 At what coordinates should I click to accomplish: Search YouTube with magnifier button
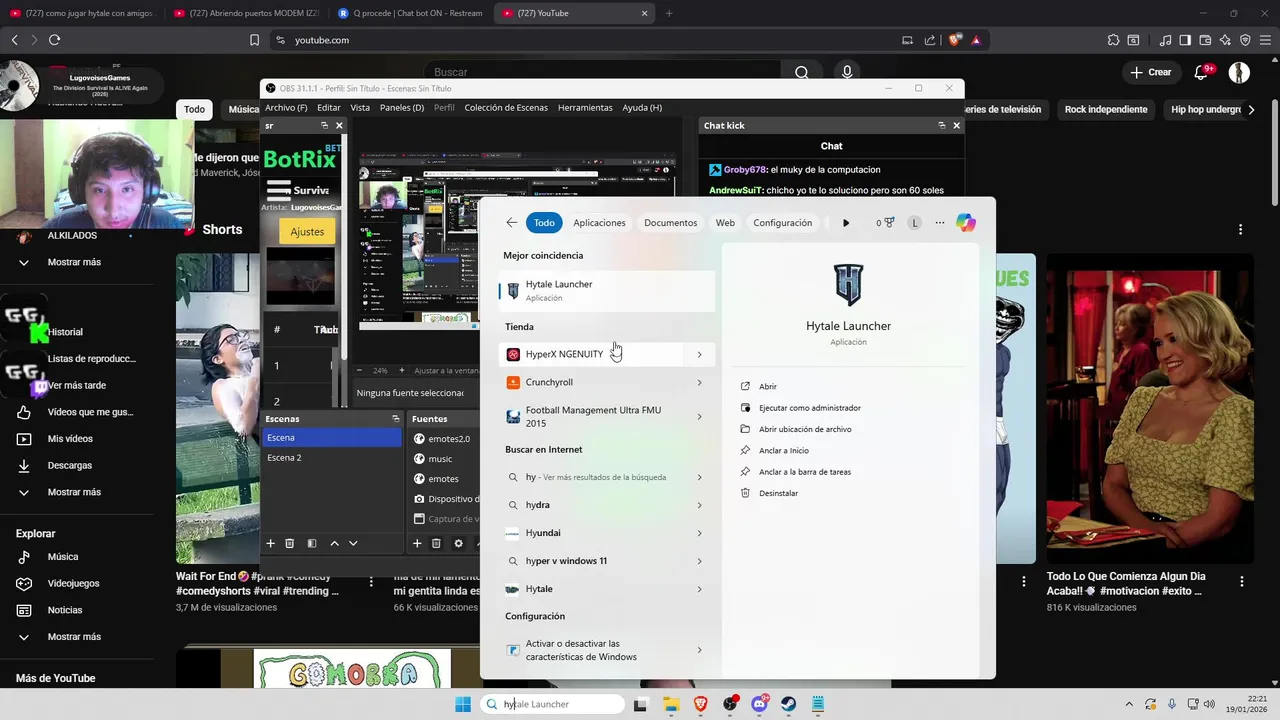pyautogui.click(x=802, y=72)
